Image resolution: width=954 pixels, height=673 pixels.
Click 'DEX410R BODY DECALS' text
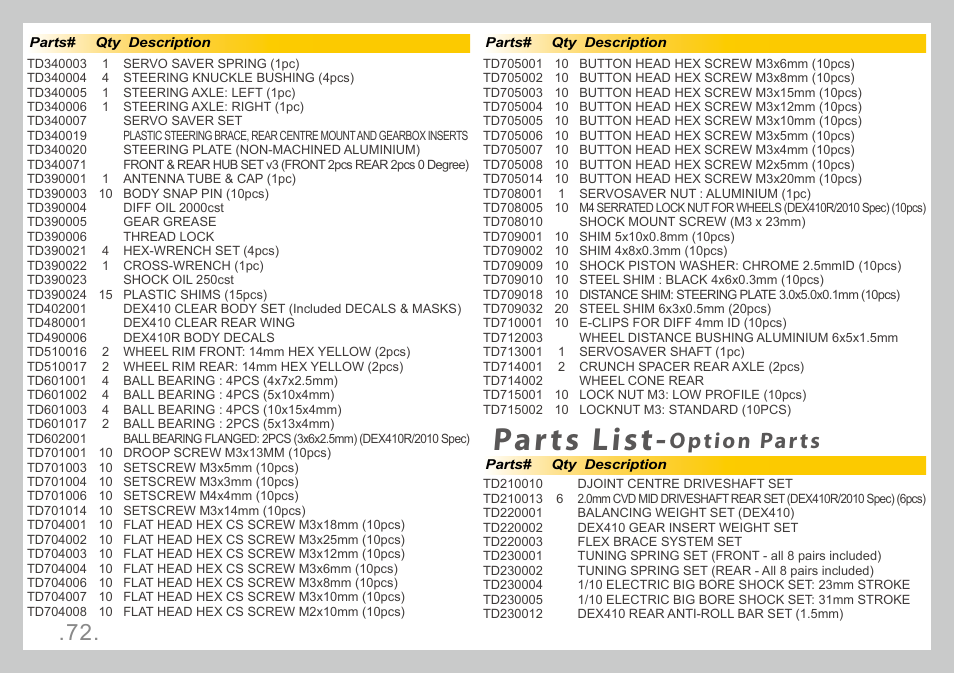tap(199, 338)
